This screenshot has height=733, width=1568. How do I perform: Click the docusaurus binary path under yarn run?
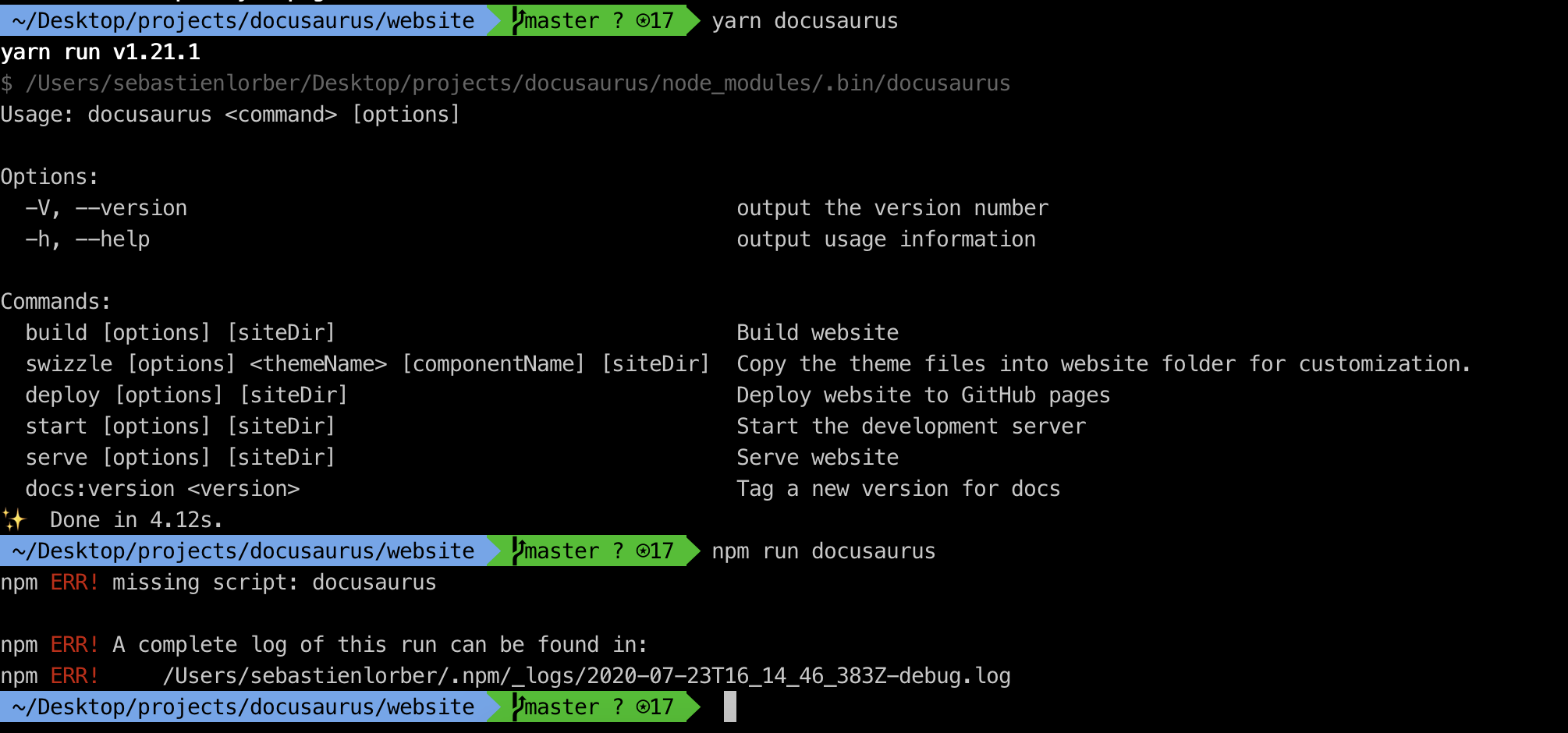click(x=515, y=83)
